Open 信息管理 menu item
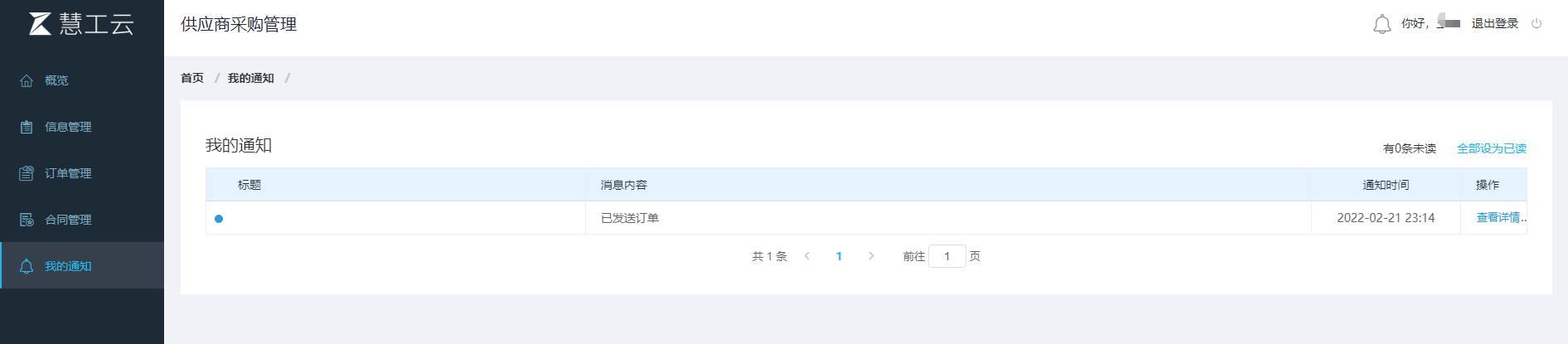The width and height of the screenshot is (1568, 344). (x=68, y=127)
